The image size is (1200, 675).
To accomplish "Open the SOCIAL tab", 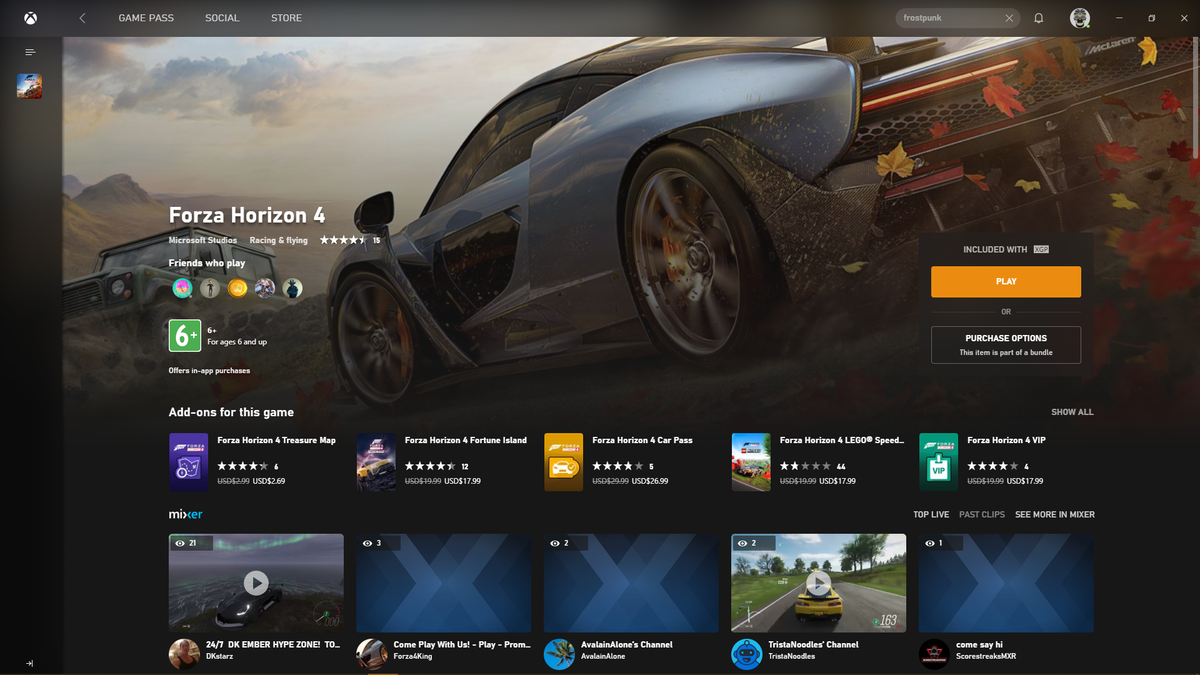I will tap(222, 18).
